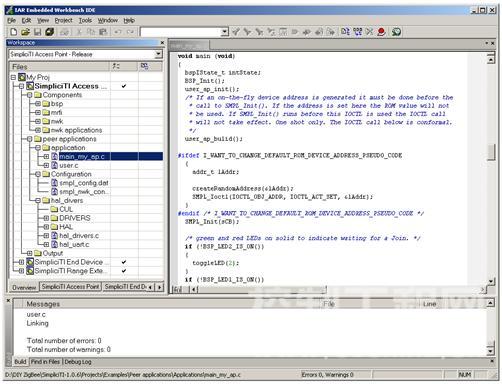
Task: Collapse the My Proj workspace node
Action: [x=13, y=77]
